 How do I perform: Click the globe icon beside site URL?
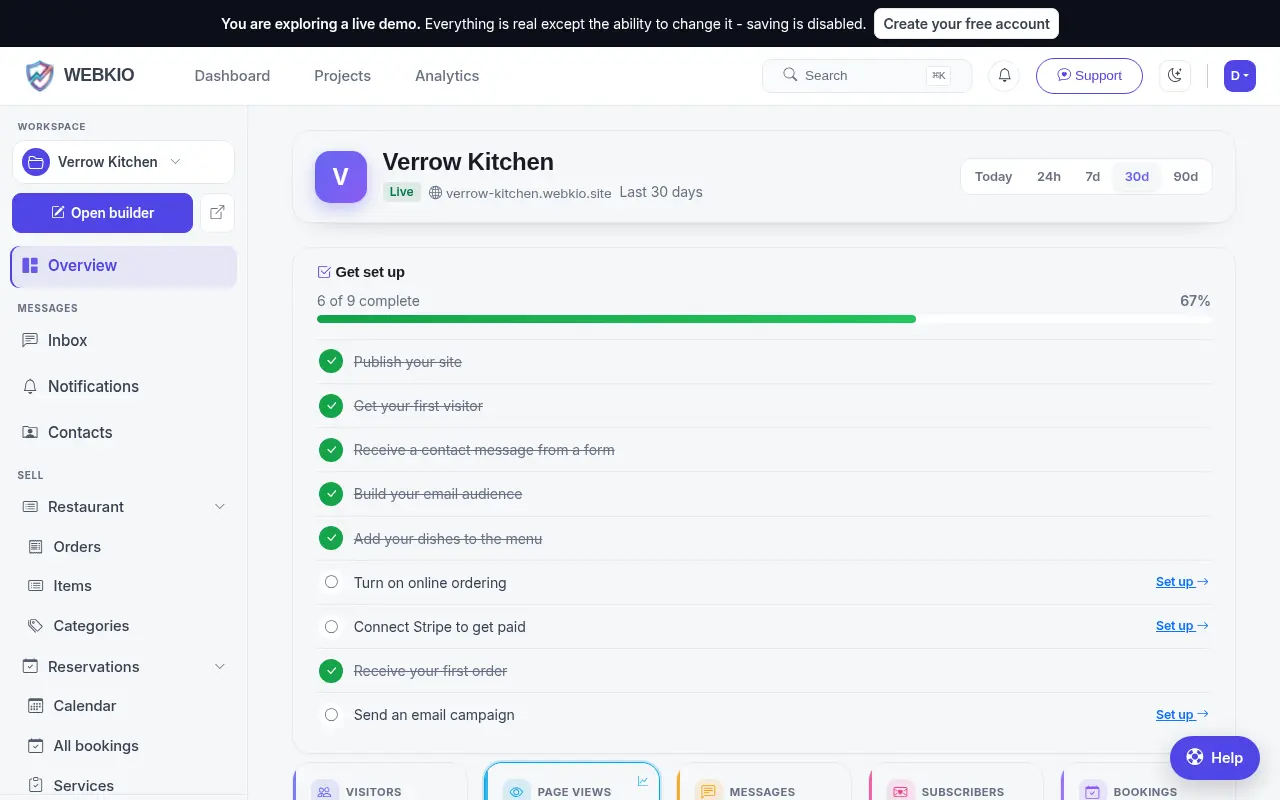point(435,193)
